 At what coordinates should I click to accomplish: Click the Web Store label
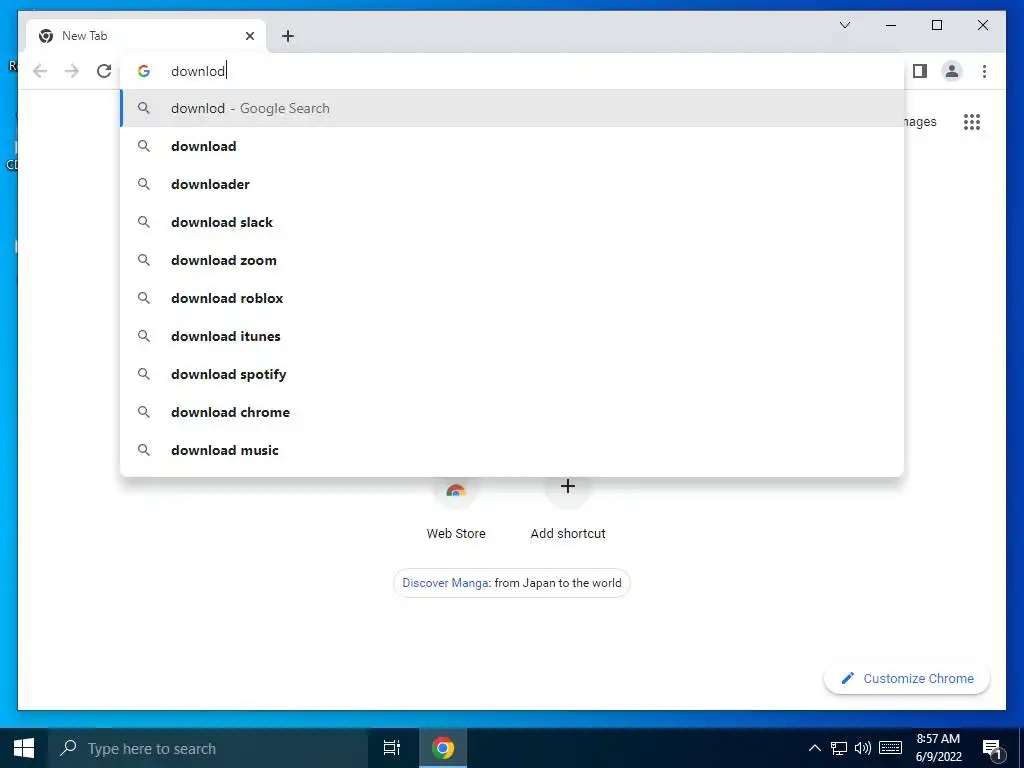pos(456,534)
